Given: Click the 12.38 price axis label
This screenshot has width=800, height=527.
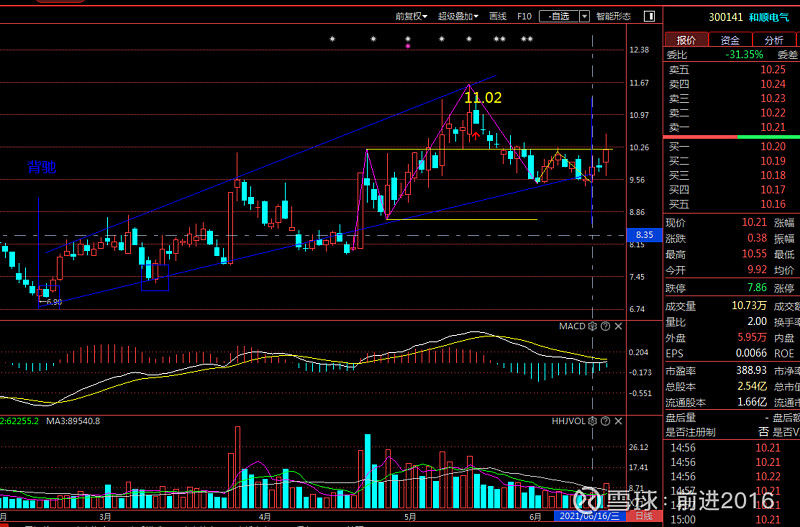Looking at the screenshot, I should [639, 50].
